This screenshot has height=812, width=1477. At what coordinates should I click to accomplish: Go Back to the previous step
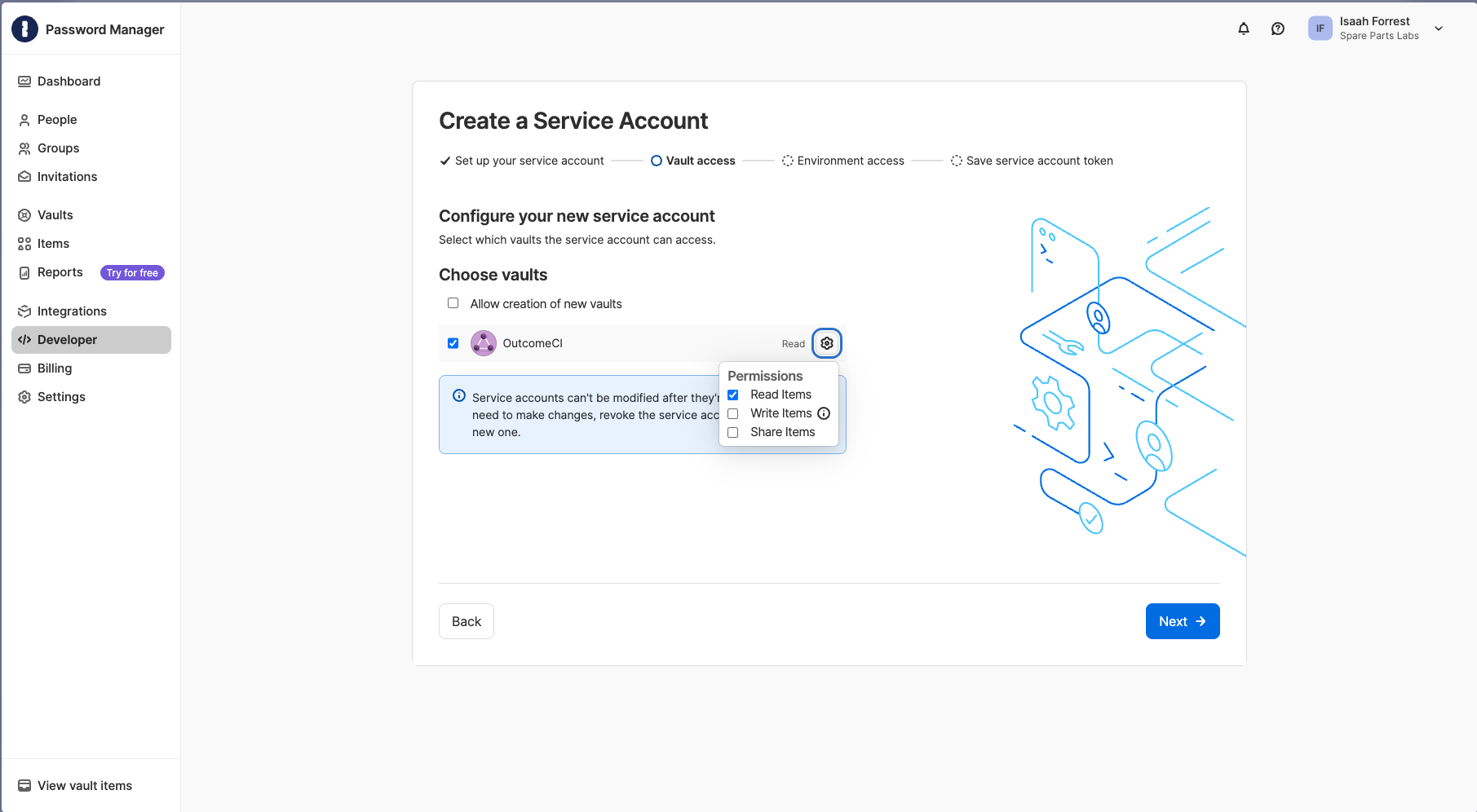click(467, 621)
